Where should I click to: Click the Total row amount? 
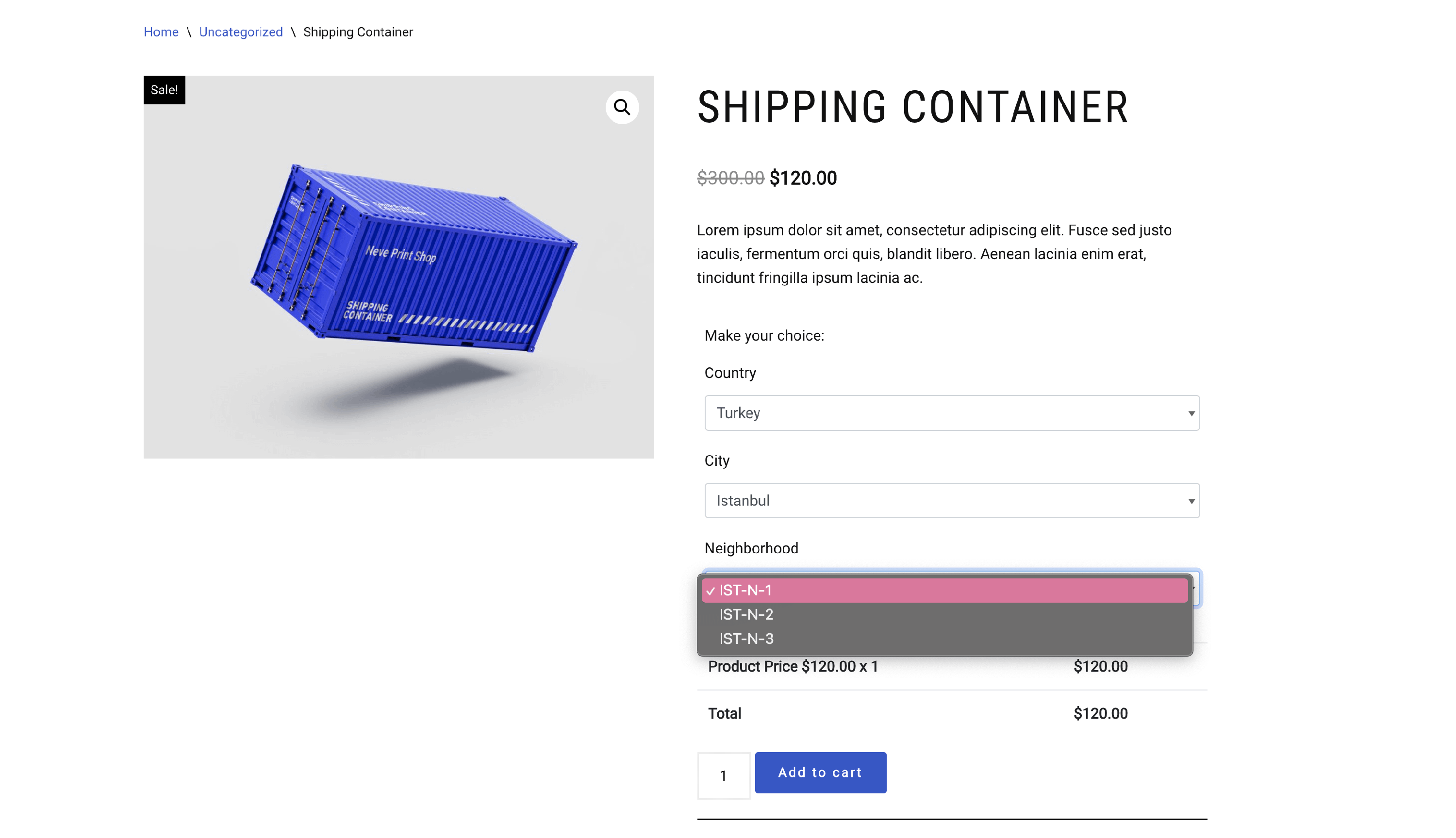tap(1100, 714)
